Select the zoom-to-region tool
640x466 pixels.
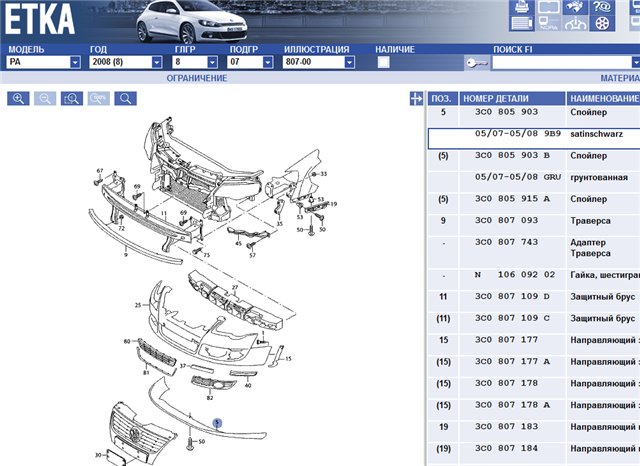point(71,98)
